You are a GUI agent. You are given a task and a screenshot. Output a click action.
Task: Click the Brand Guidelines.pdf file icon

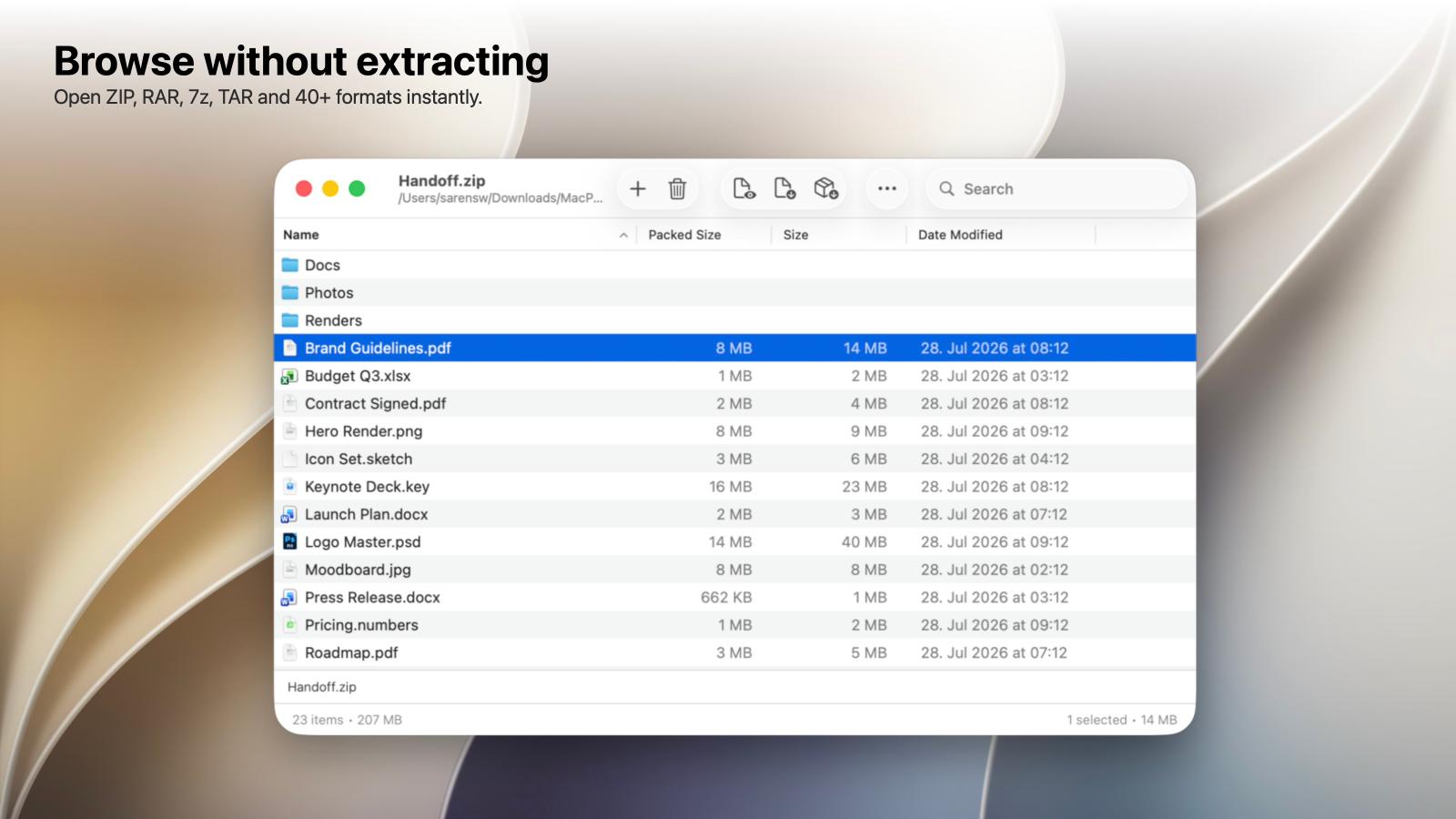(x=289, y=348)
